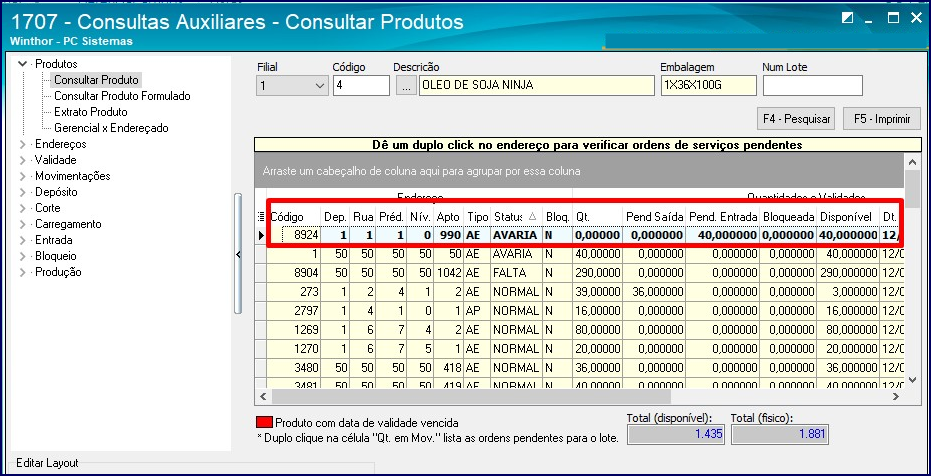This screenshot has width=931, height=476.
Task: Collapse the left navigation panel splitter arrow
Action: click(238, 255)
